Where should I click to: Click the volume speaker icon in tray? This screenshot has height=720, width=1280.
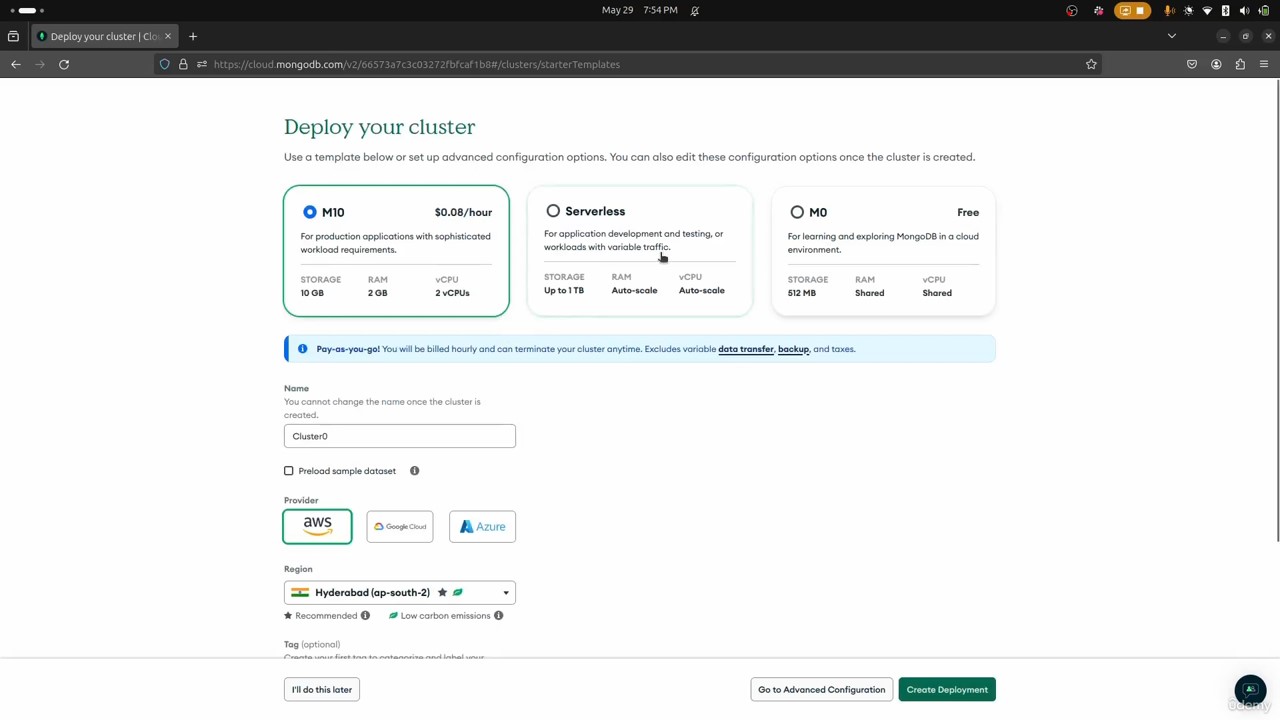point(1244,10)
